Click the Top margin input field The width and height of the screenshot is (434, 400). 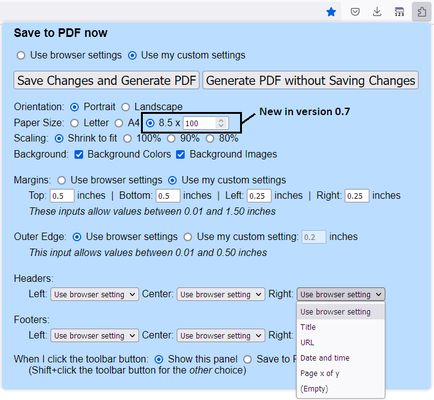tap(62, 196)
